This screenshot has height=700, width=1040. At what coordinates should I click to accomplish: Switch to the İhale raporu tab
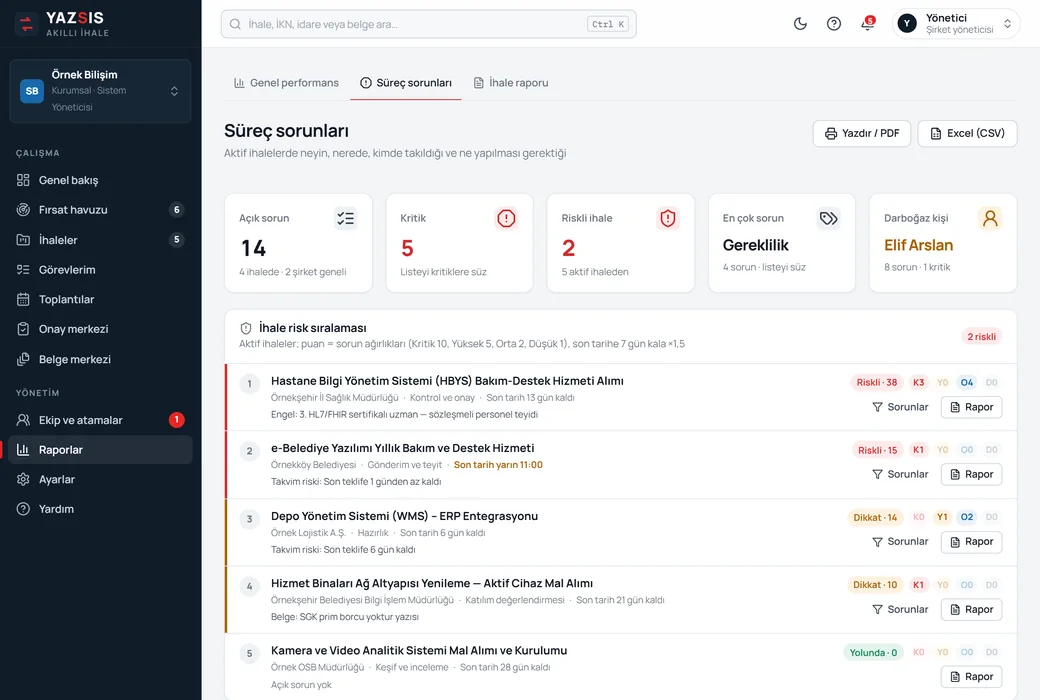[x=511, y=83]
